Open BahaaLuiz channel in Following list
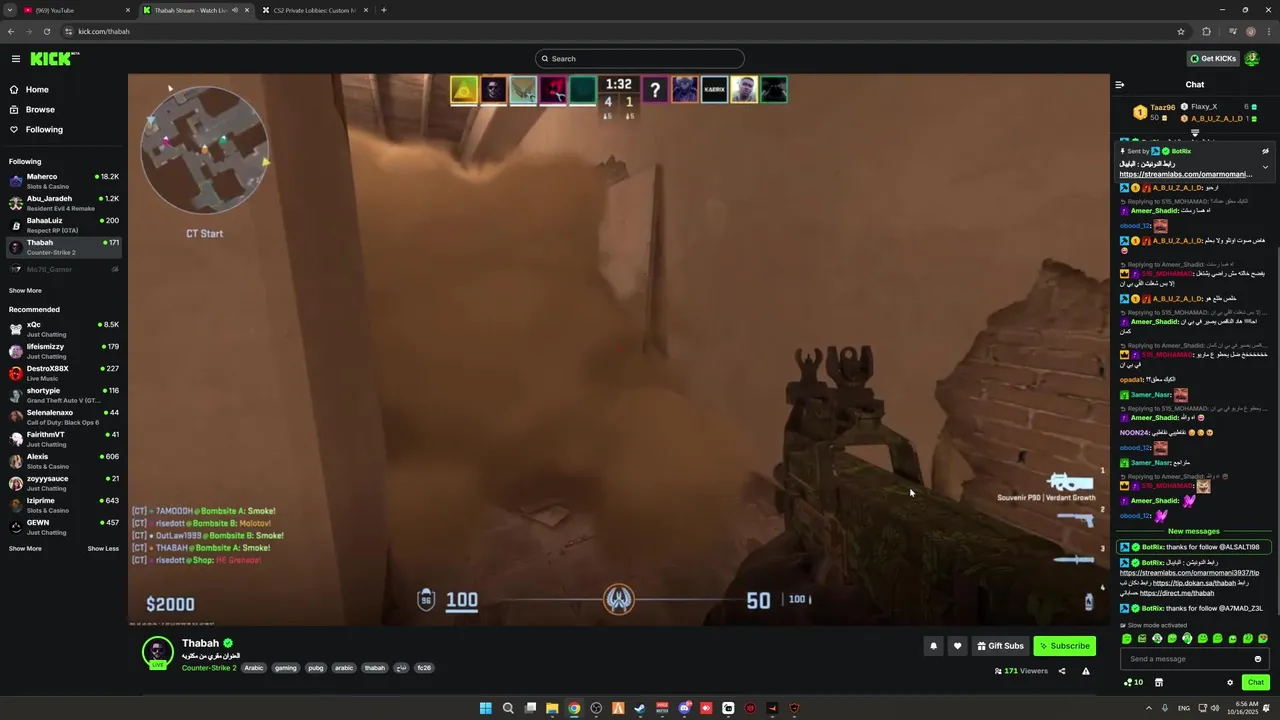This screenshot has height=720, width=1280. tap(62, 225)
